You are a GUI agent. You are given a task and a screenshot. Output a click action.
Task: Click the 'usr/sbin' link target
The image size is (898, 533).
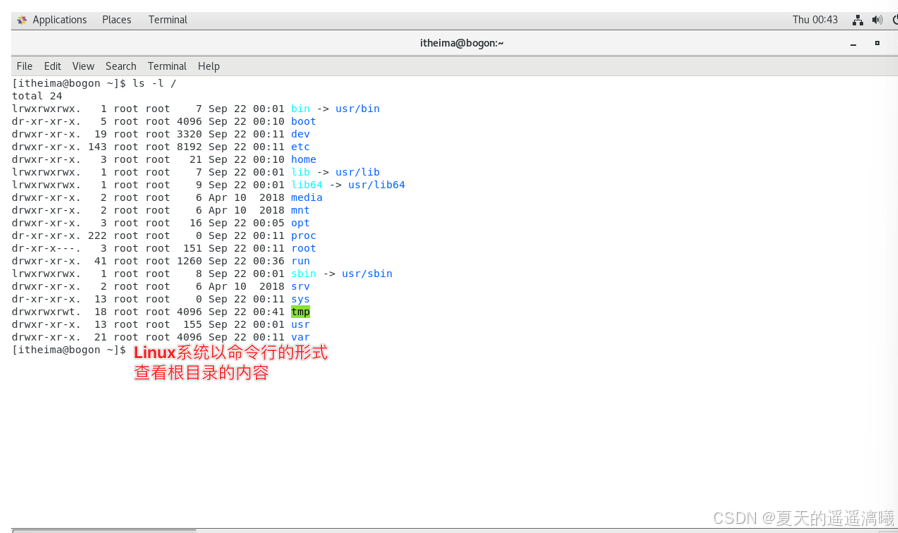pyautogui.click(x=367, y=274)
